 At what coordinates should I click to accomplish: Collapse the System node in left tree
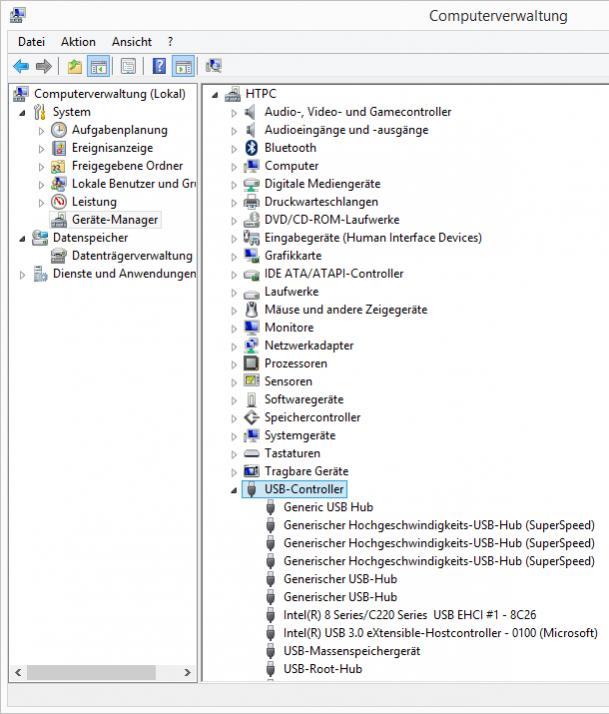22,113
